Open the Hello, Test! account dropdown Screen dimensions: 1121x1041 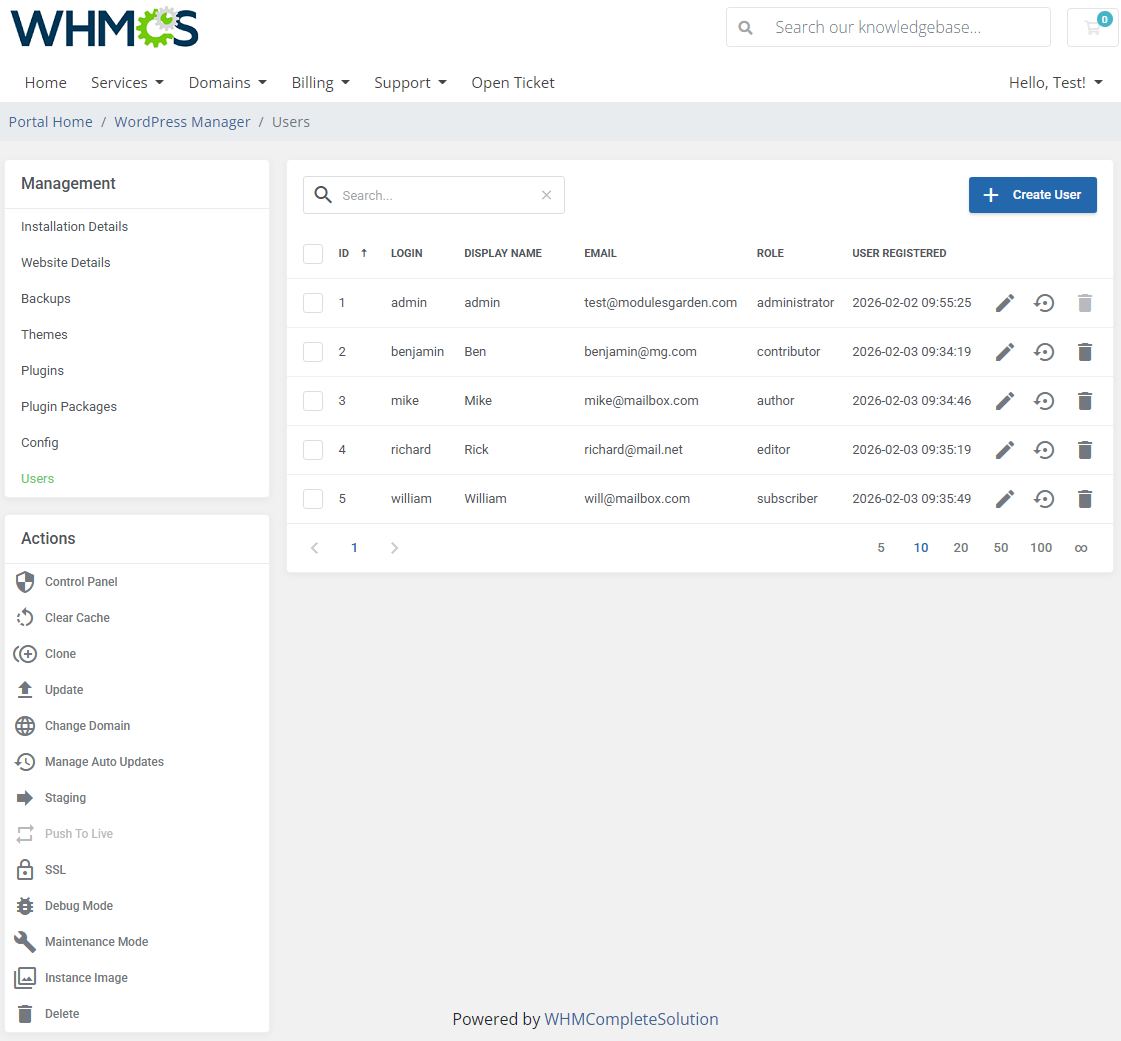1055,82
